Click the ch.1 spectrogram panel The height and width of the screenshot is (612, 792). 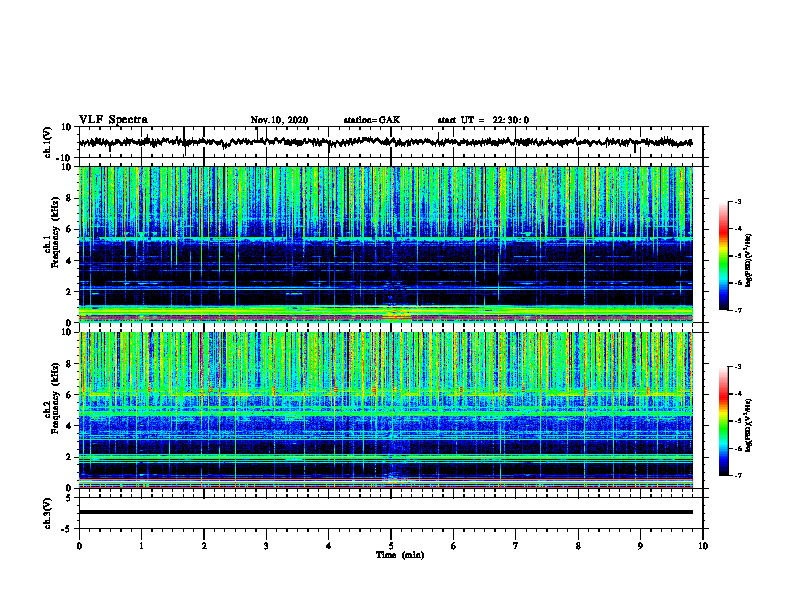pyautogui.click(x=385, y=244)
